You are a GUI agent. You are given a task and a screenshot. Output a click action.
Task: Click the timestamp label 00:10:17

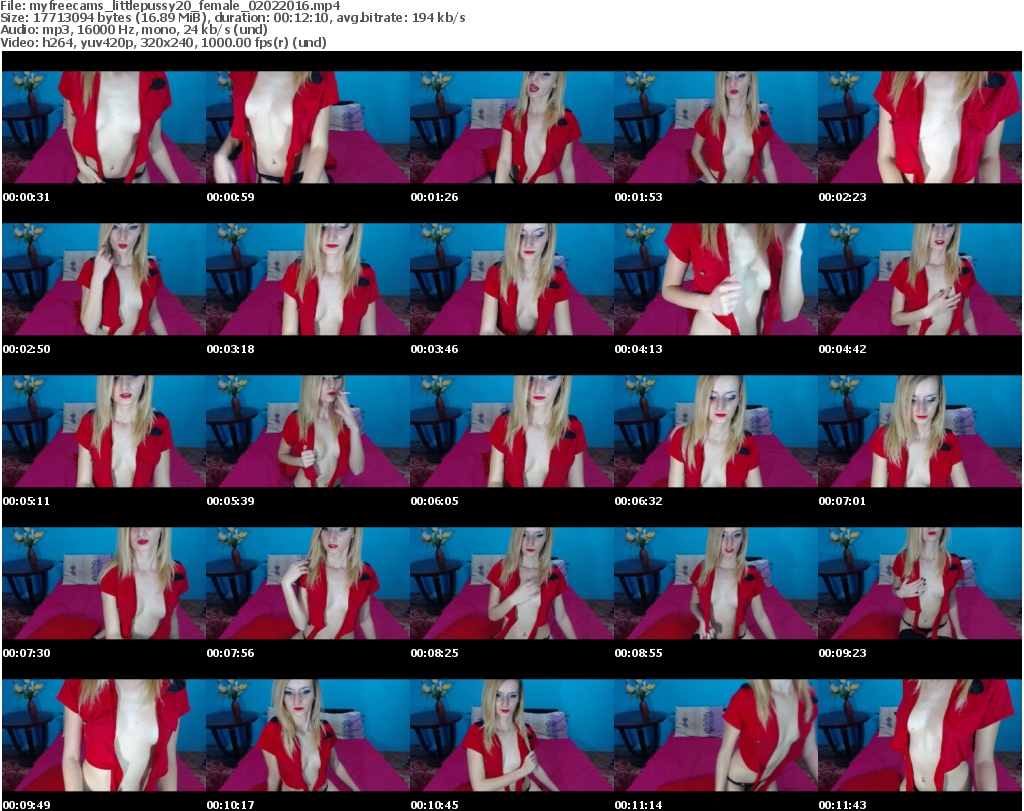coord(231,805)
